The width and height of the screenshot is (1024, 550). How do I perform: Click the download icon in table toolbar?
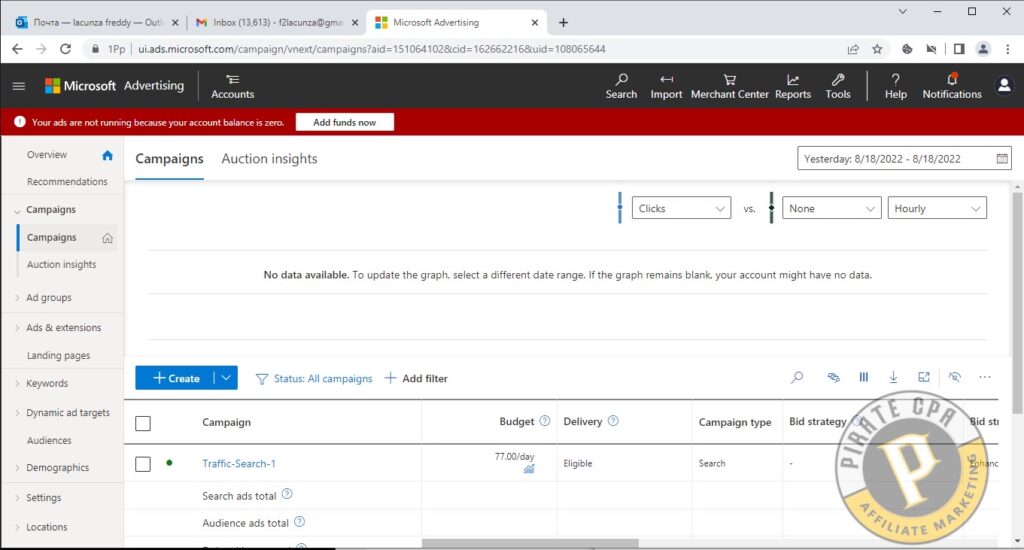tap(893, 378)
